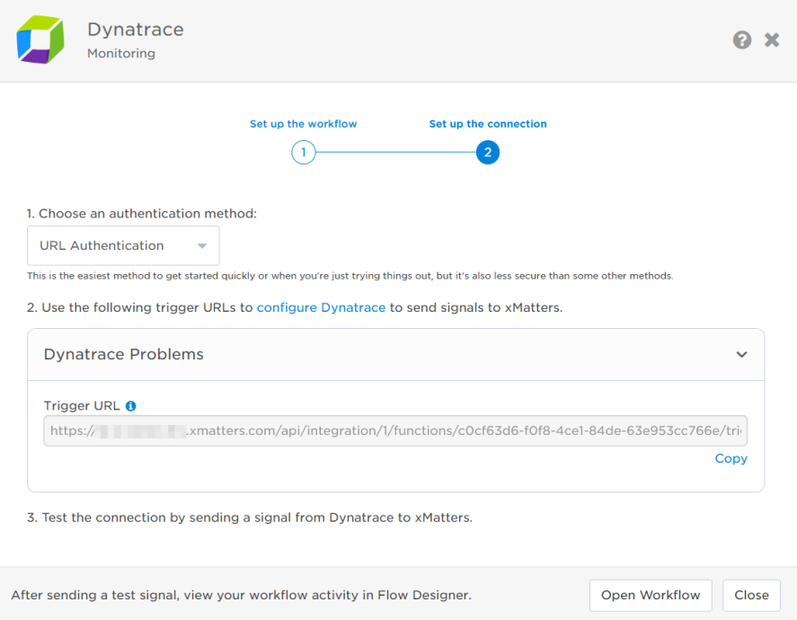Click inside the Trigger URL field
Screen dimensions: 797x620
click(x=395, y=431)
